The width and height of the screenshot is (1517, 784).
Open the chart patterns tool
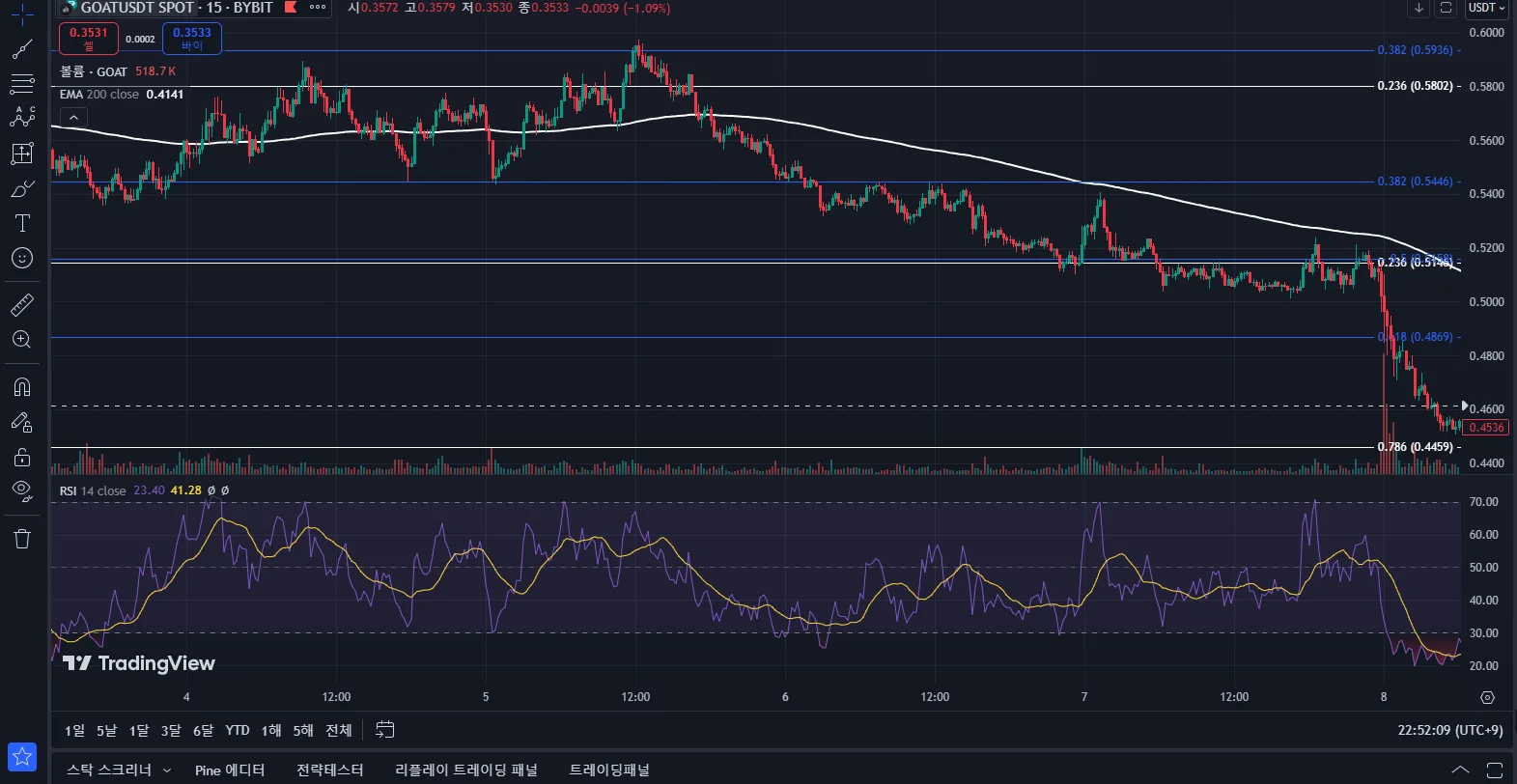22,118
